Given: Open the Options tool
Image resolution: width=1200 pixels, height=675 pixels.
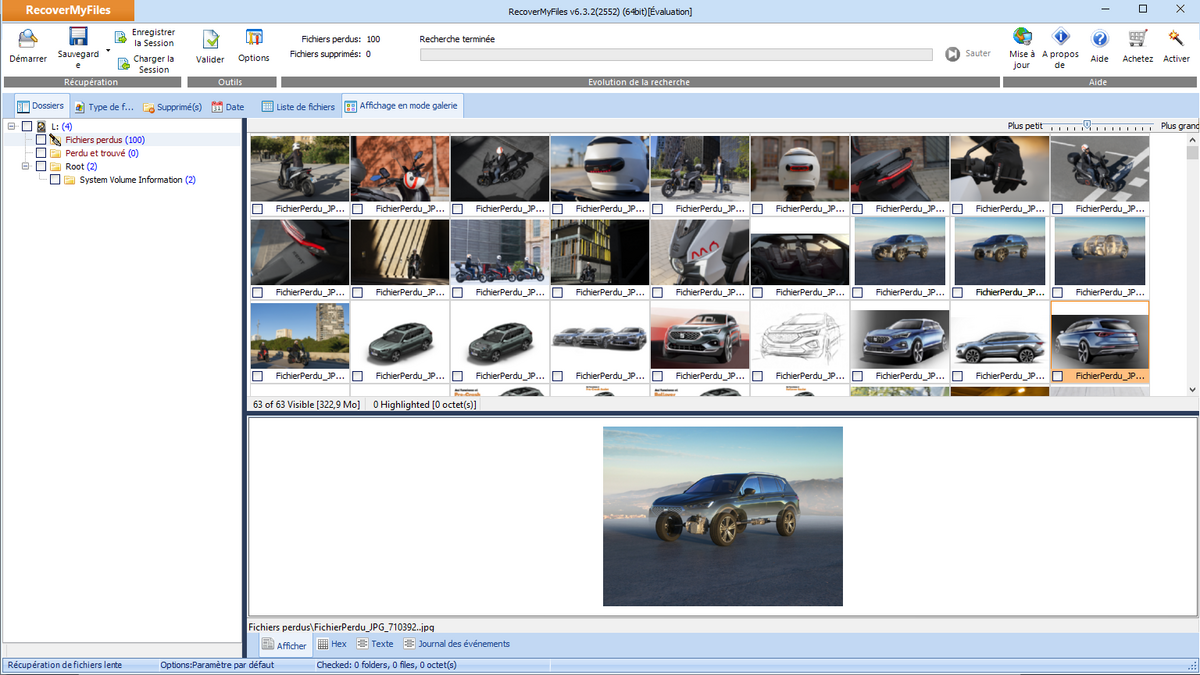Looking at the screenshot, I should [x=254, y=47].
